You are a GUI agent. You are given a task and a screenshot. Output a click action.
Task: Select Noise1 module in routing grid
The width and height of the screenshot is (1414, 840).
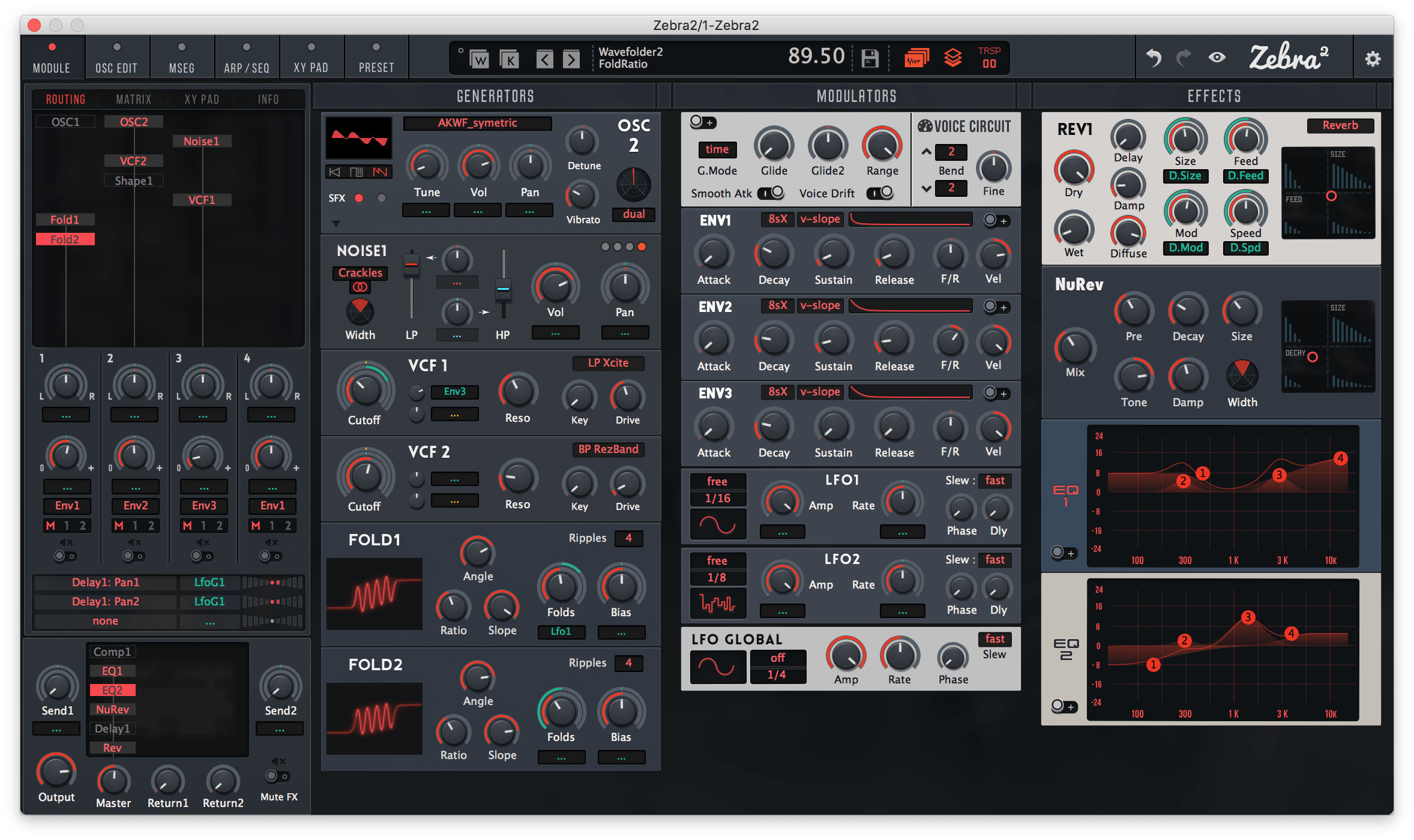tap(201, 142)
